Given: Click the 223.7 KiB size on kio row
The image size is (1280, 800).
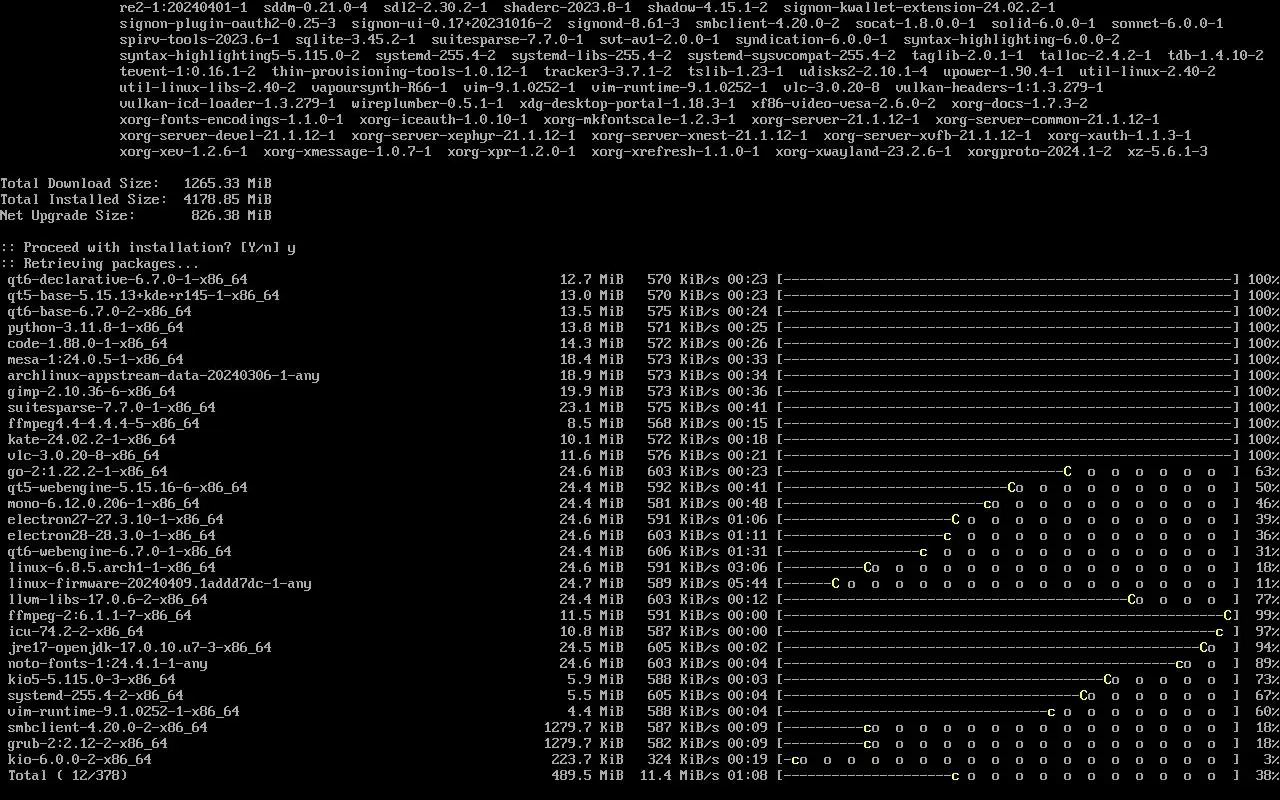Looking at the screenshot, I should pos(588,759).
